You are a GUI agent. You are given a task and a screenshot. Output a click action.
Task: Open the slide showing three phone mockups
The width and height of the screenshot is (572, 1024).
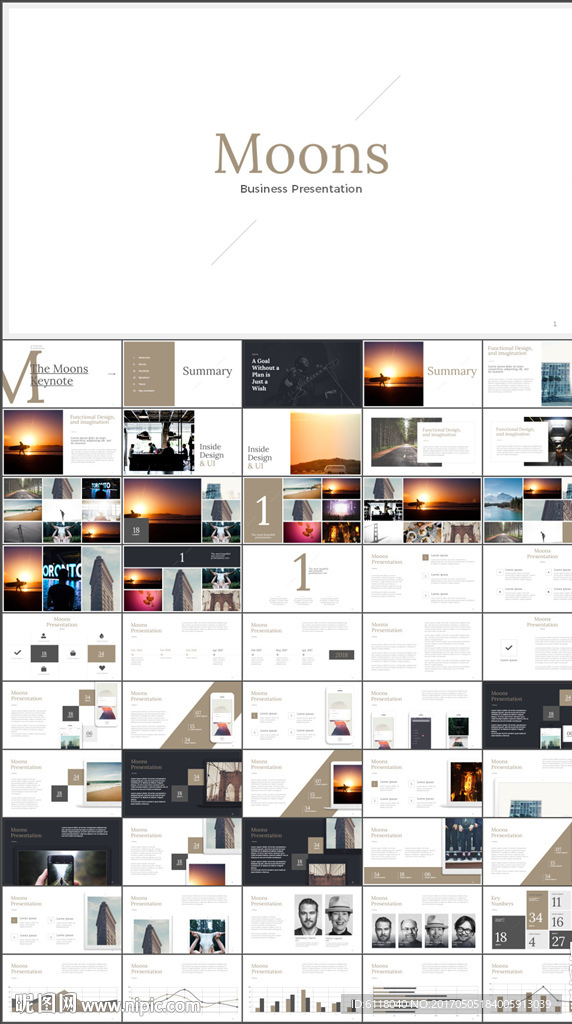pos(422,715)
